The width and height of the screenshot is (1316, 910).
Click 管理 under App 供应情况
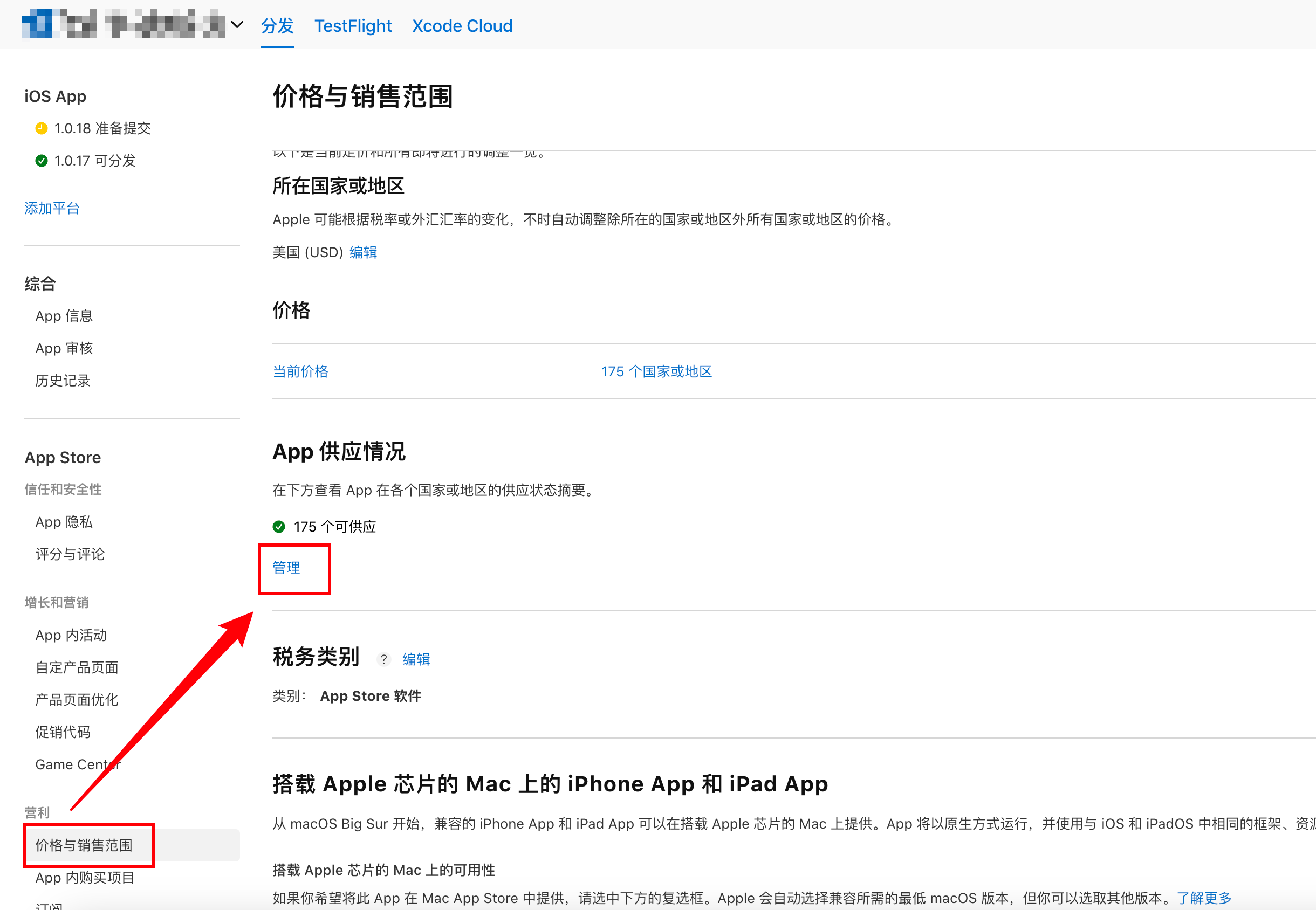286,568
